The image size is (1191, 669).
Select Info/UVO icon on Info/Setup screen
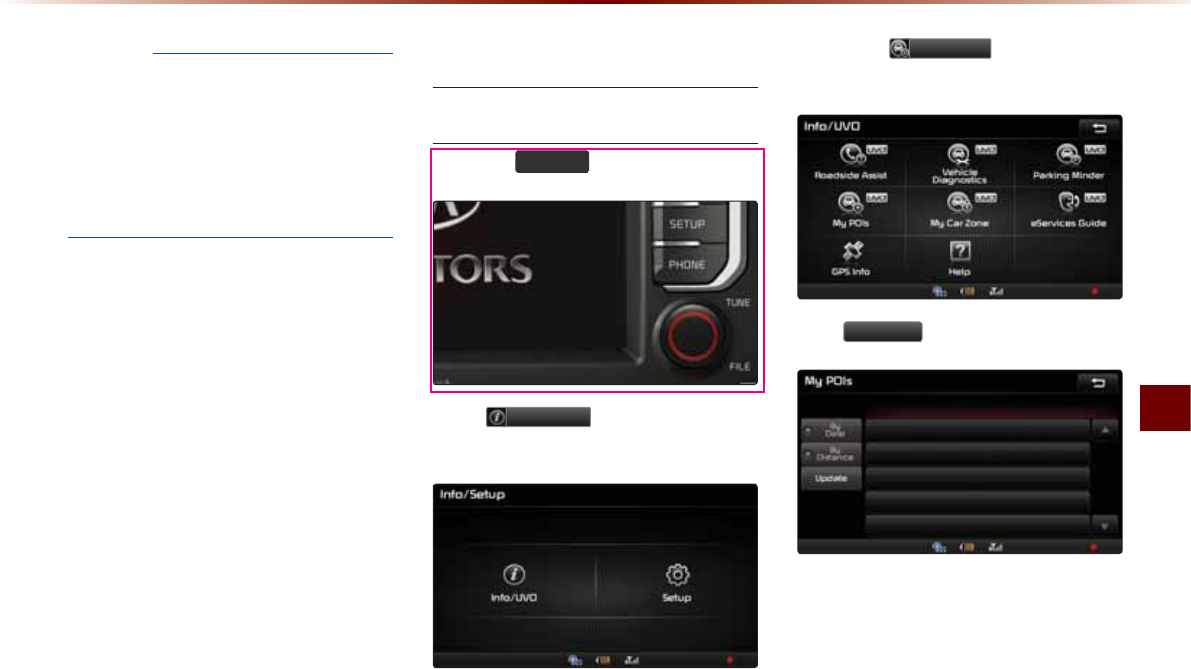[514, 583]
